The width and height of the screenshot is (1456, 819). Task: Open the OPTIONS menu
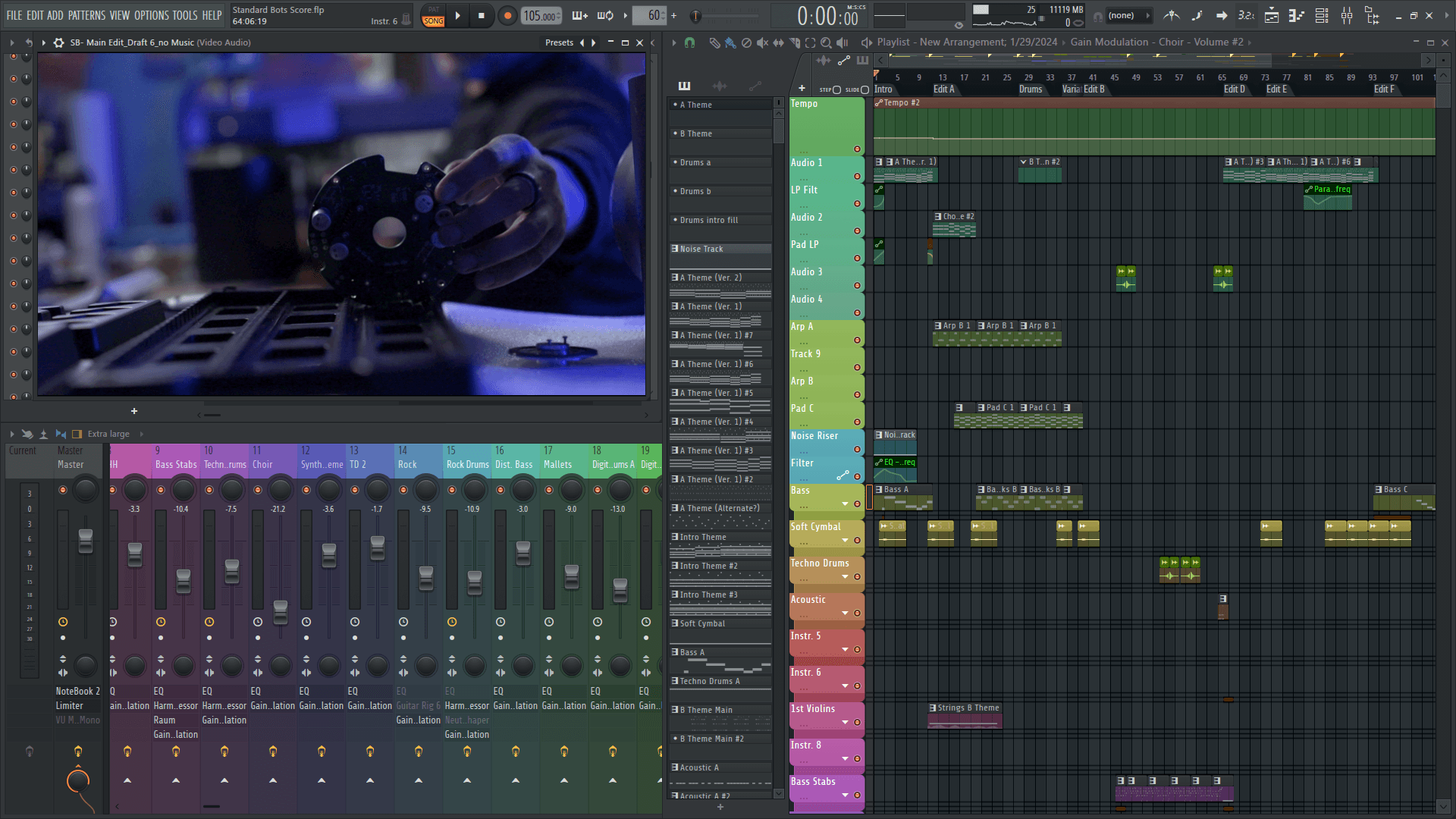[151, 15]
